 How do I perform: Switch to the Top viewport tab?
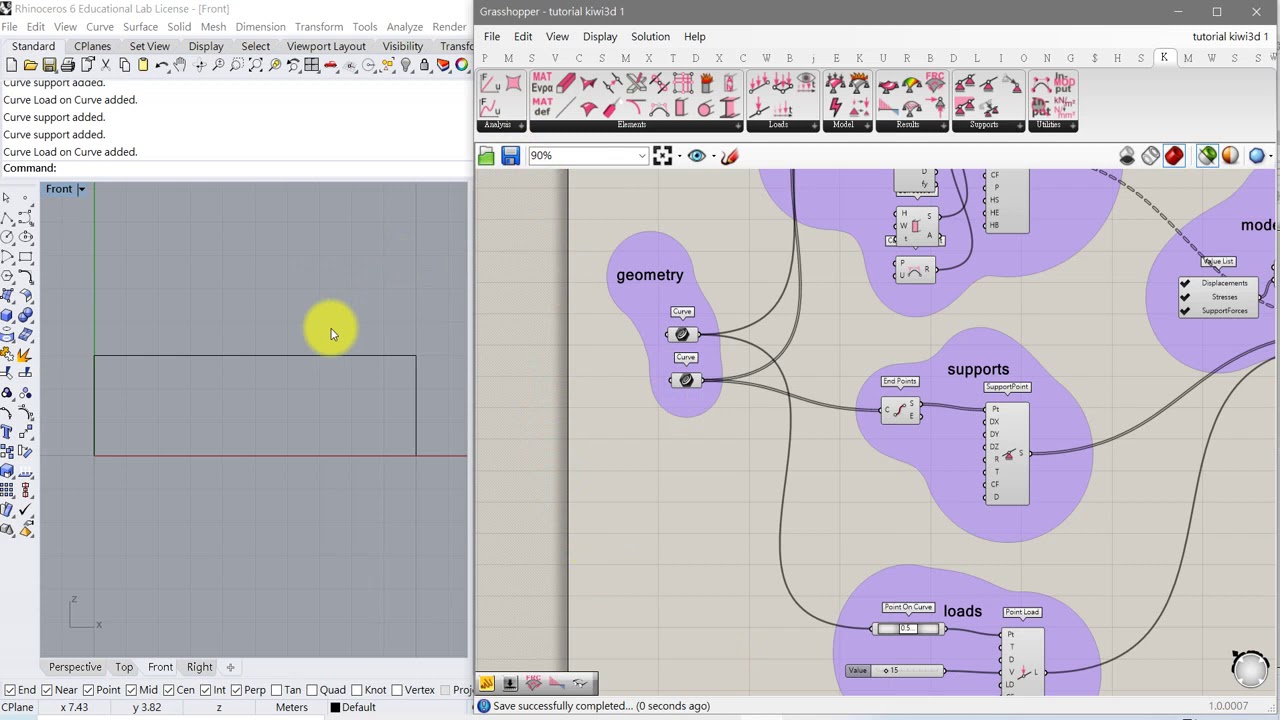(x=124, y=667)
